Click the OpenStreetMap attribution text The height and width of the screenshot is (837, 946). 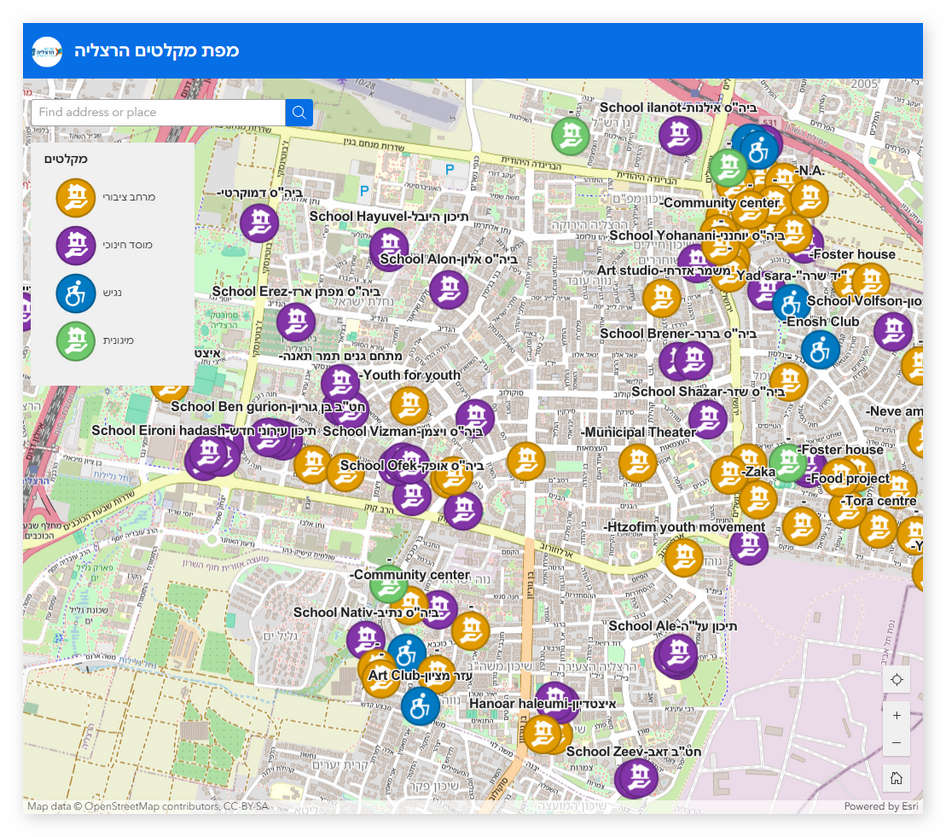[x=148, y=806]
